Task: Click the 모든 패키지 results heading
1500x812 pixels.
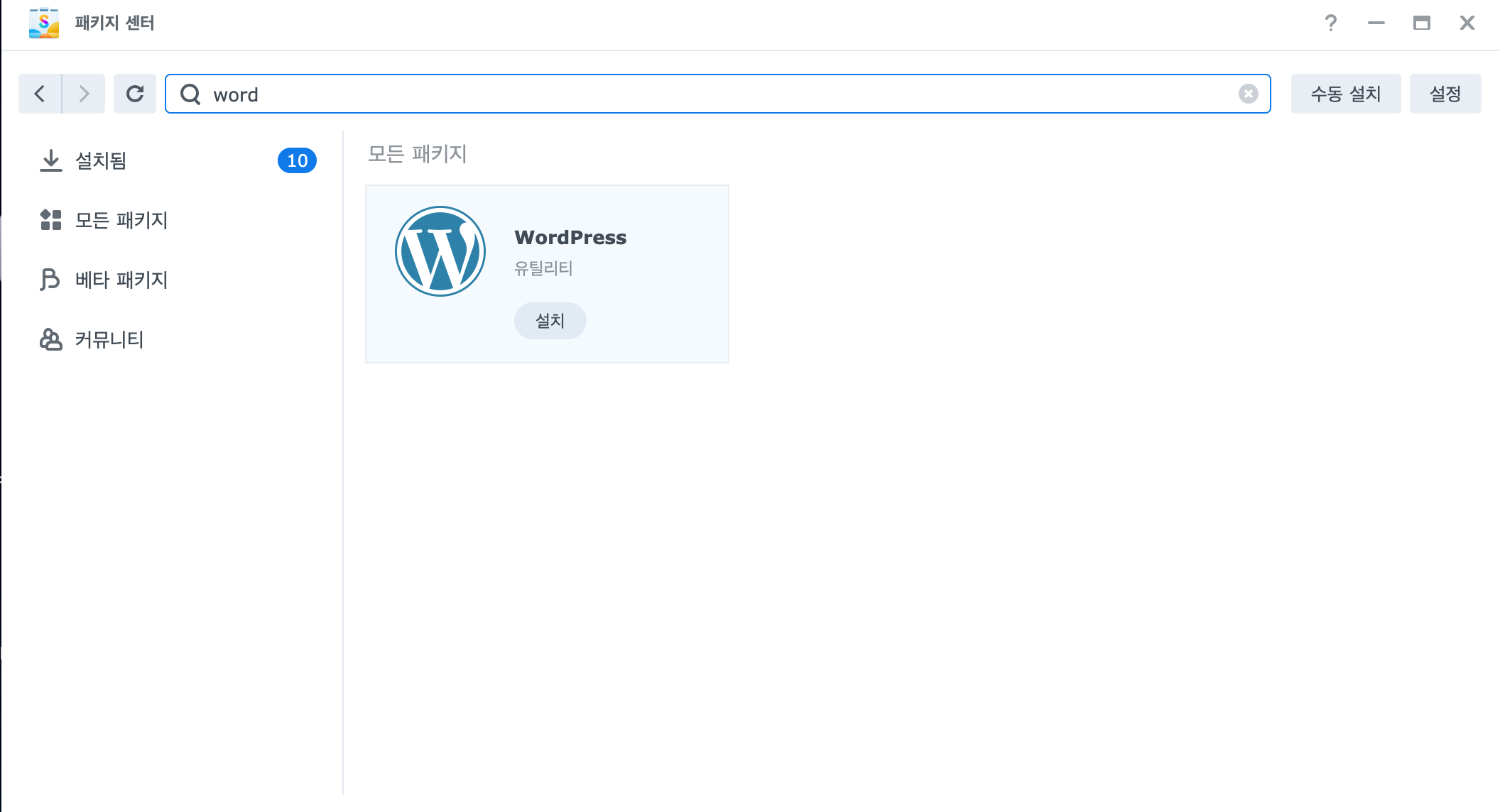Action: tap(417, 153)
